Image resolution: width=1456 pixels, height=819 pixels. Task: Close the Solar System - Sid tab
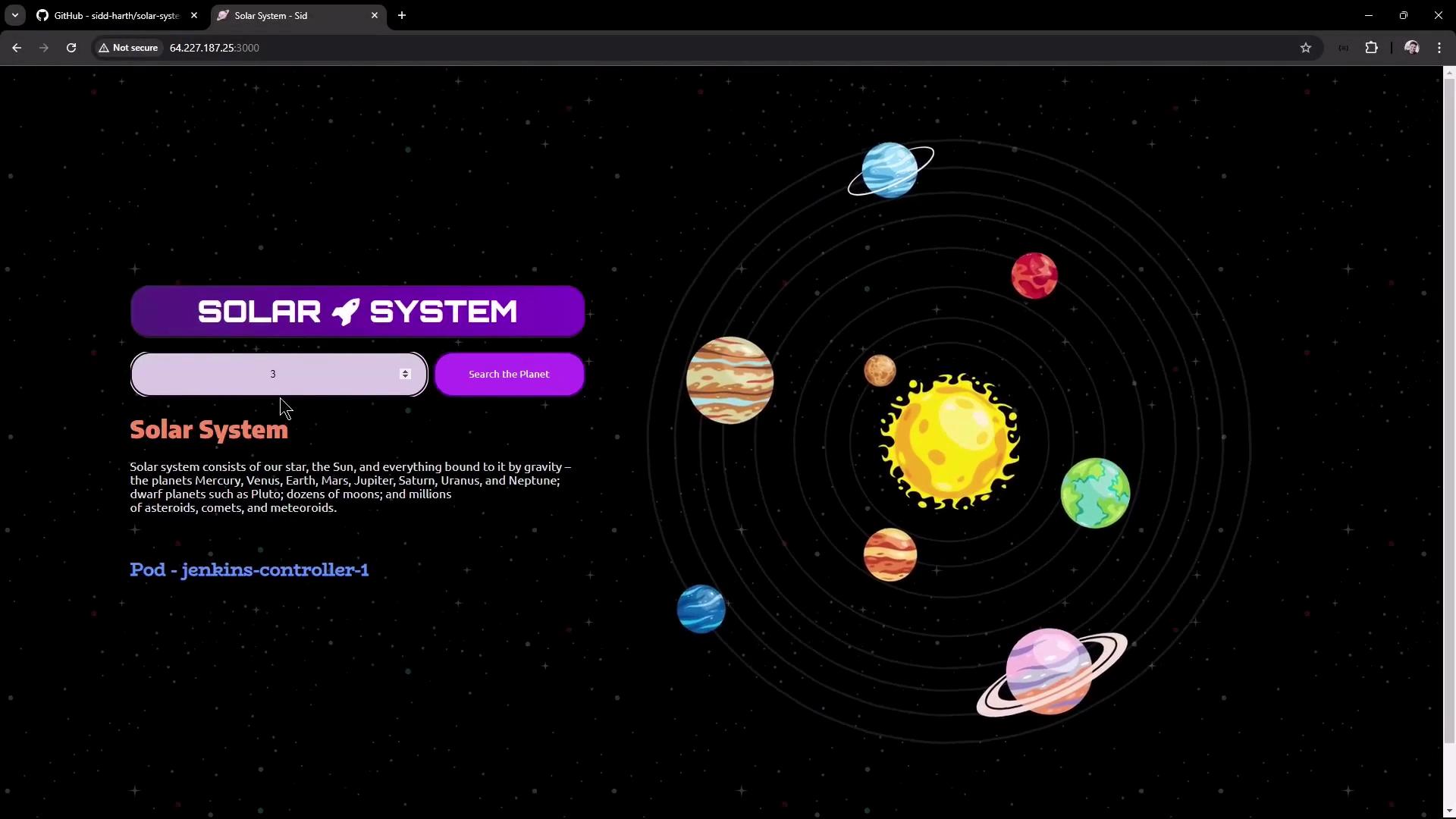click(x=375, y=15)
